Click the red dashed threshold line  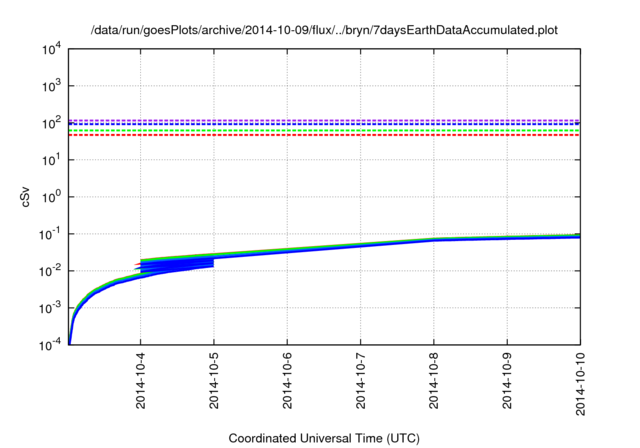click(324, 135)
